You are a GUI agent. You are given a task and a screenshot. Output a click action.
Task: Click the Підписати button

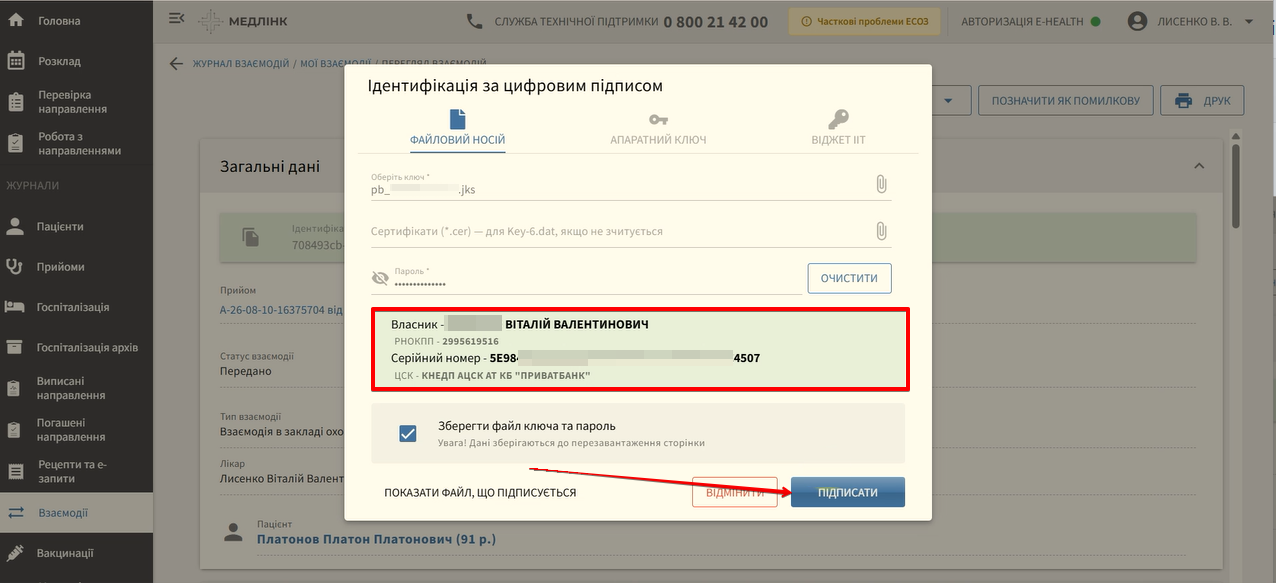click(848, 492)
